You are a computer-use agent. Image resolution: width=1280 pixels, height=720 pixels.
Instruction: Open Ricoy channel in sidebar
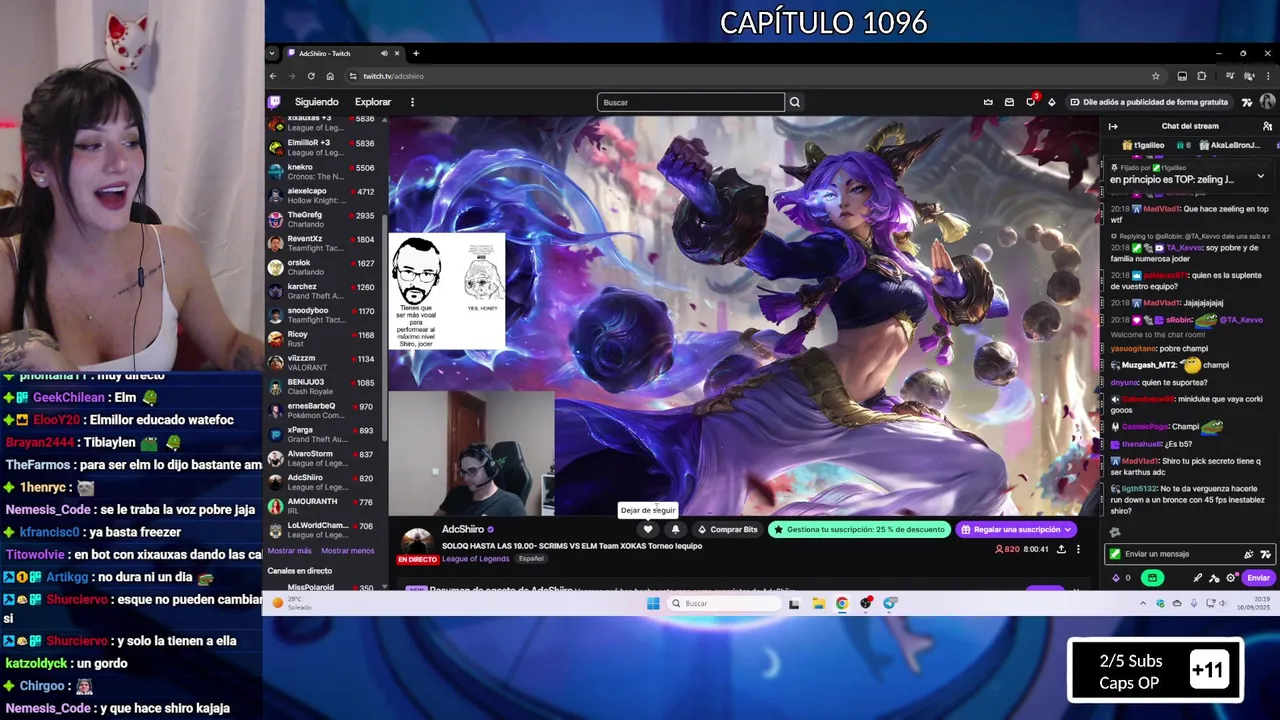(x=321, y=339)
